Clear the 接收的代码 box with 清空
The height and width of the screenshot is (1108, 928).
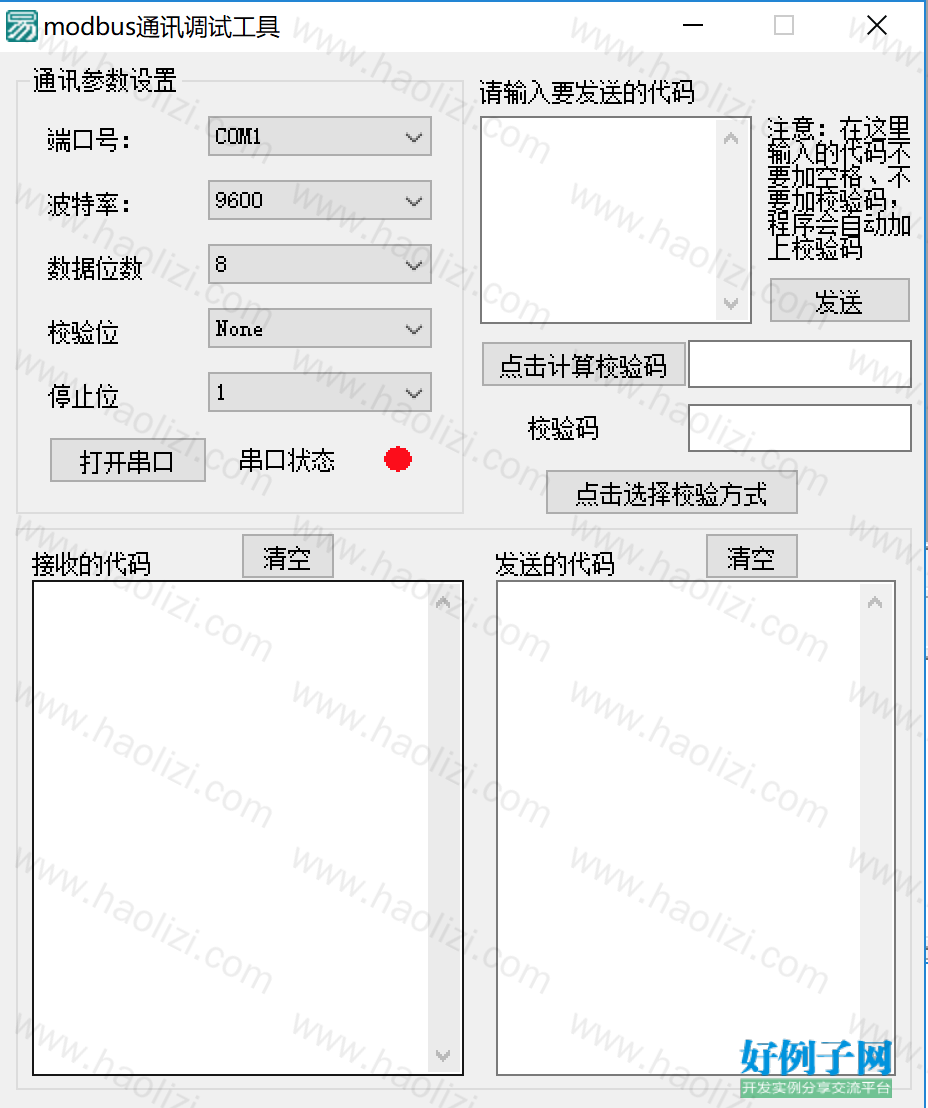tap(288, 557)
